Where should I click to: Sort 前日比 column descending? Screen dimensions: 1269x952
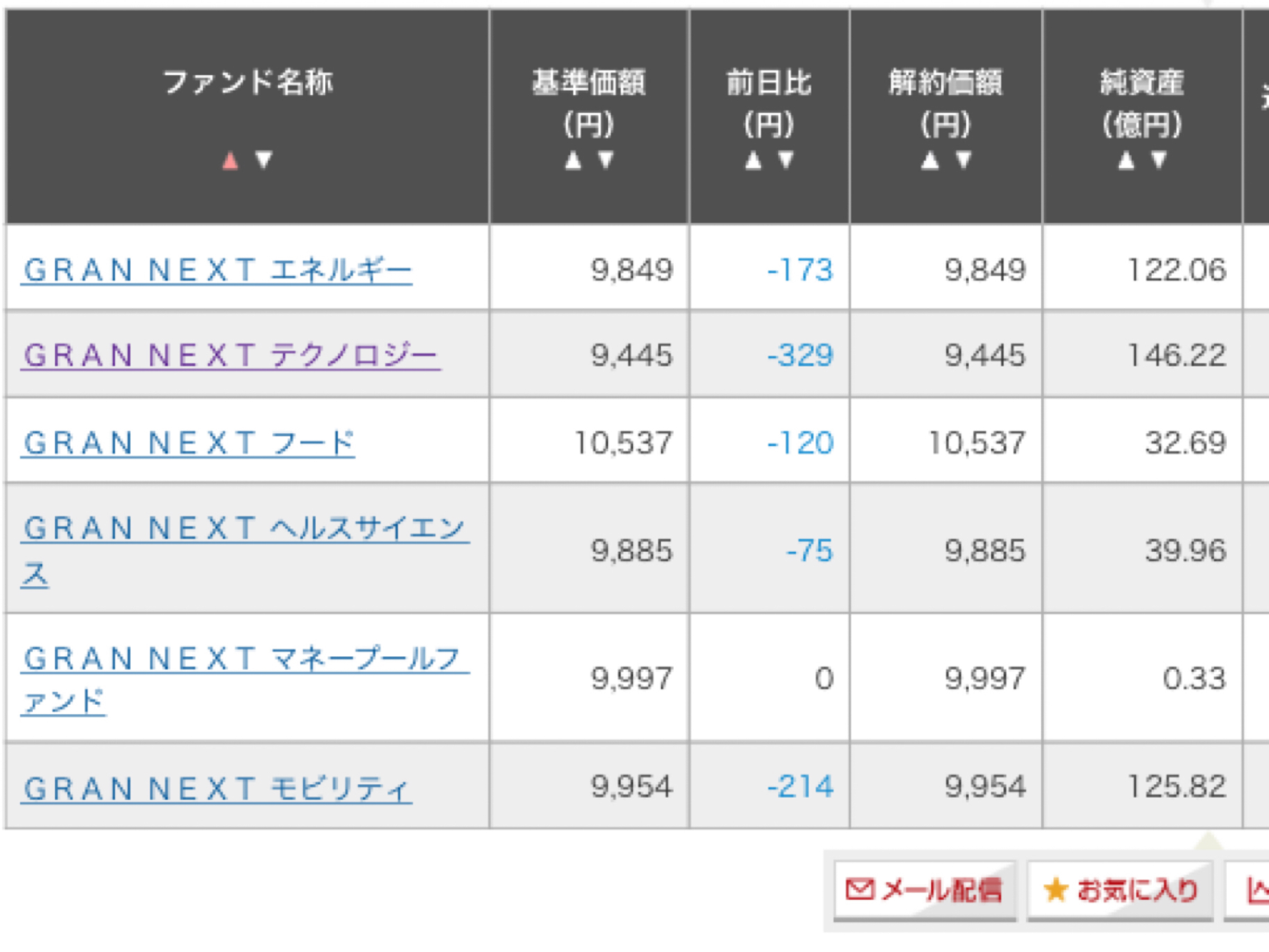click(x=785, y=159)
